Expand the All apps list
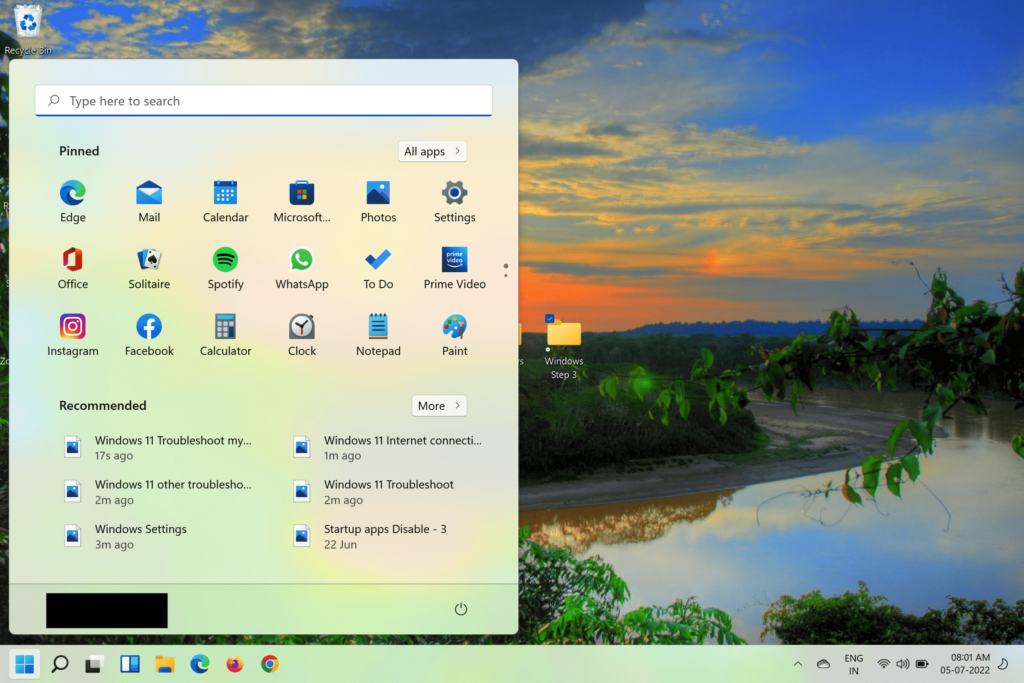Viewport: 1024px width, 683px height. [x=432, y=151]
